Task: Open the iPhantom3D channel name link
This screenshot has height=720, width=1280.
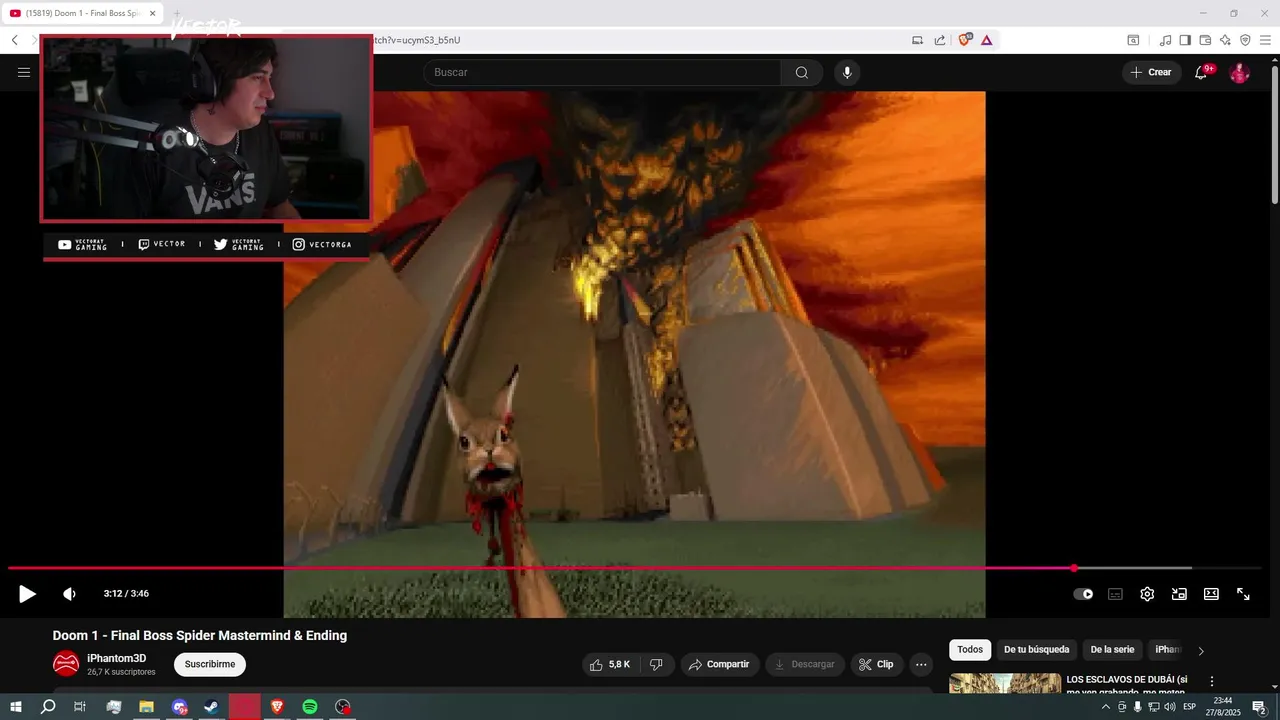Action: [116, 658]
